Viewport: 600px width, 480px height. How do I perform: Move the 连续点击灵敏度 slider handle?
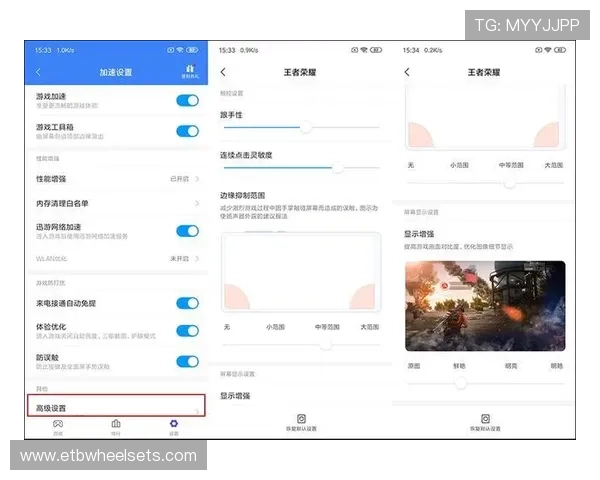[x=338, y=167]
